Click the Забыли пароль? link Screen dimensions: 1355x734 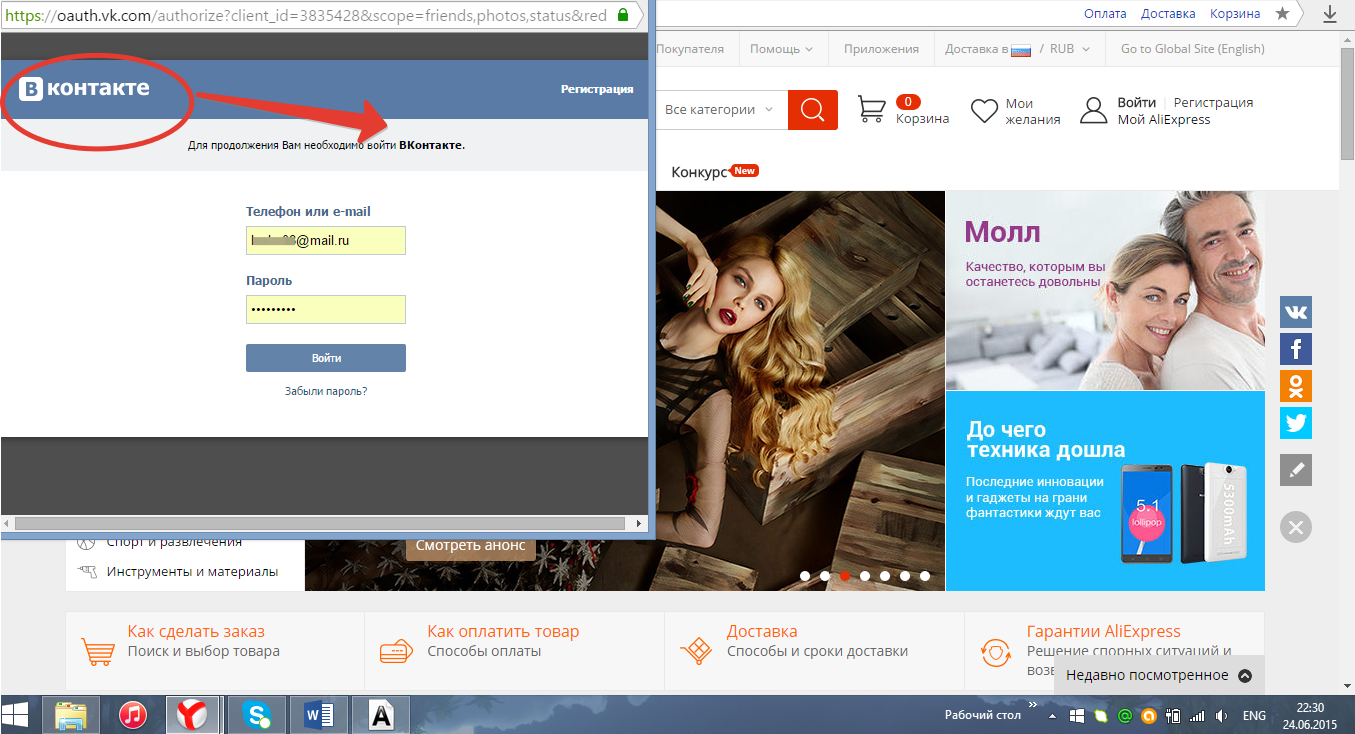(x=326, y=391)
